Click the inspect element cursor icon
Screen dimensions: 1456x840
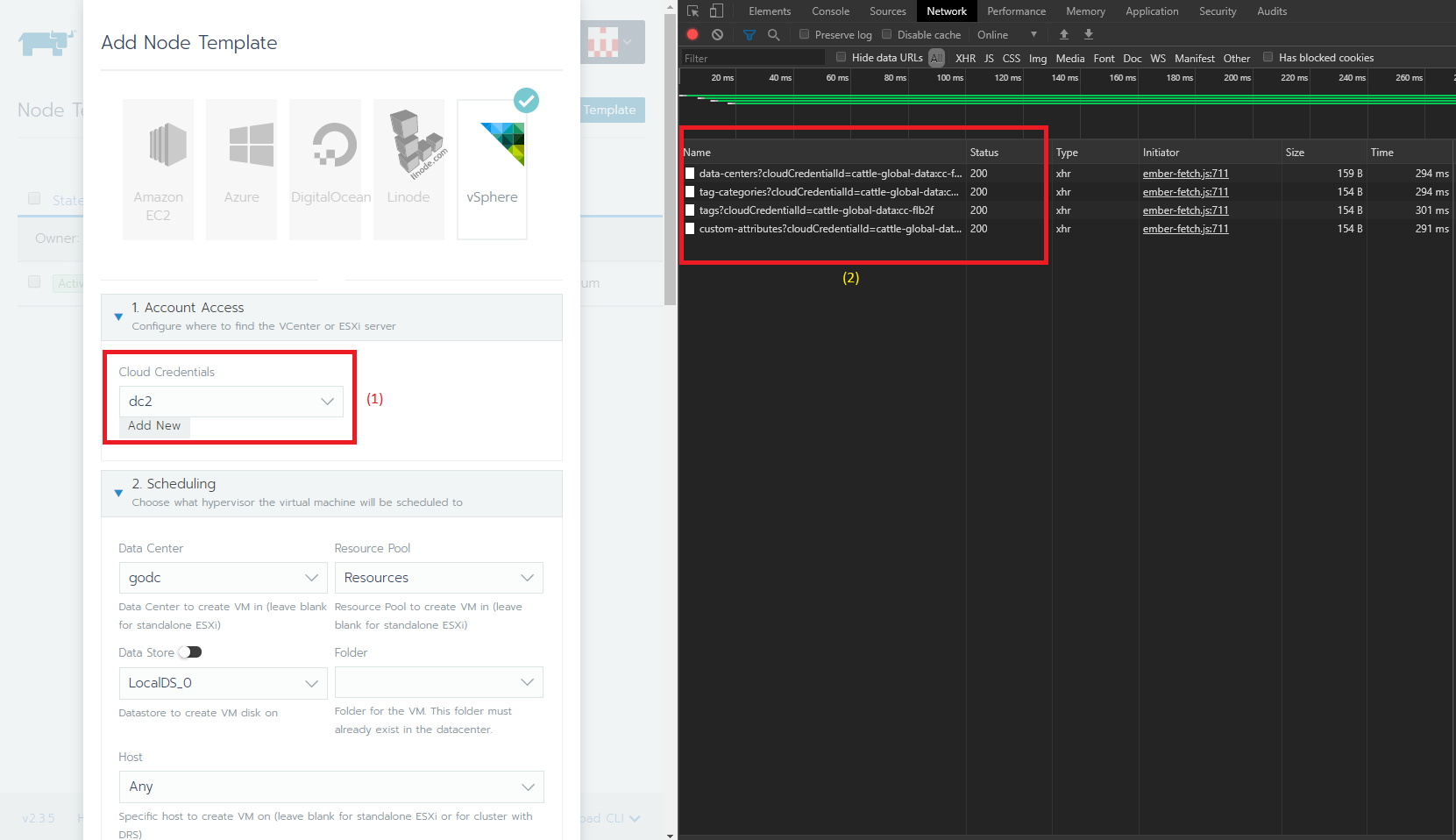[692, 11]
